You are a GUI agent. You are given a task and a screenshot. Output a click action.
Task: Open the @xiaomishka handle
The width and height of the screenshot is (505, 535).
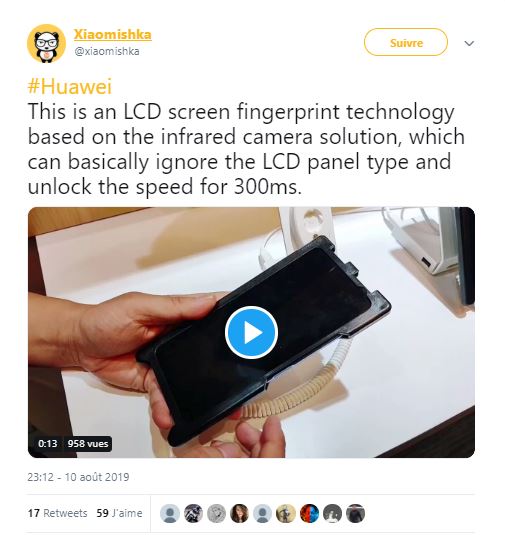coord(107,51)
